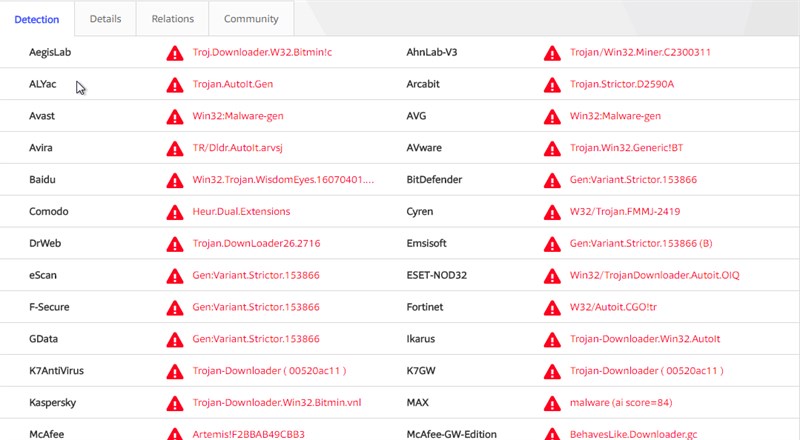Click the warning triangle for Fortinet result

coord(551,307)
